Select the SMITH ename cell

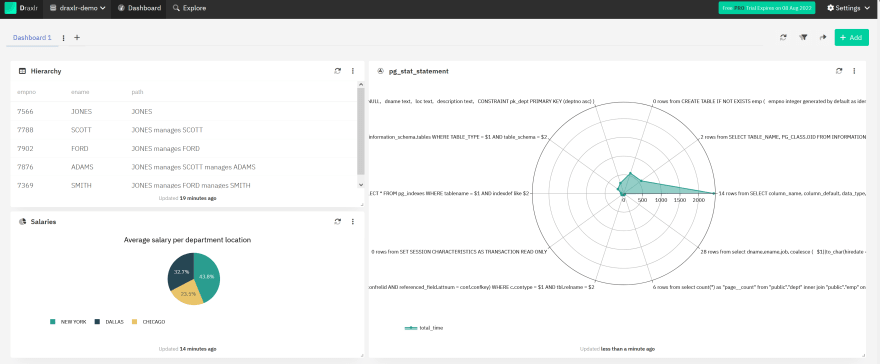(x=81, y=186)
